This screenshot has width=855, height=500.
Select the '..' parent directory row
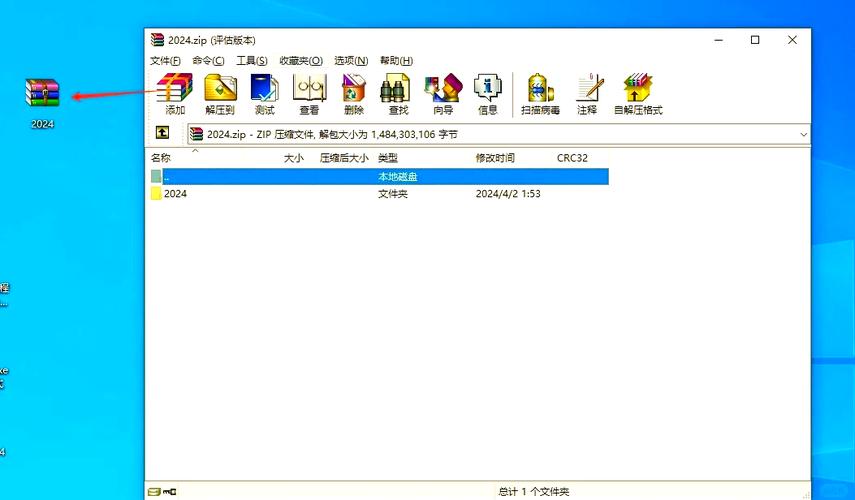(x=380, y=177)
